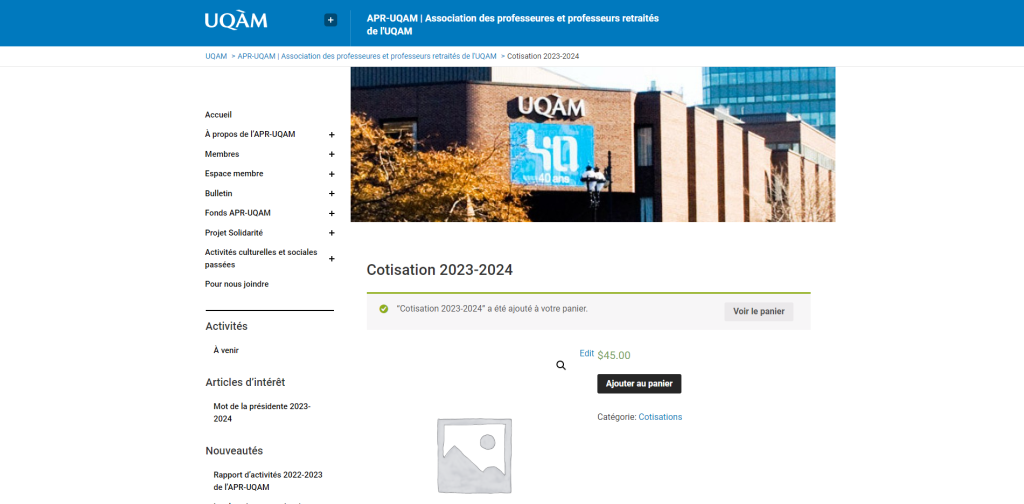
Task: Open Pour nous joindre page
Action: click(x=236, y=284)
